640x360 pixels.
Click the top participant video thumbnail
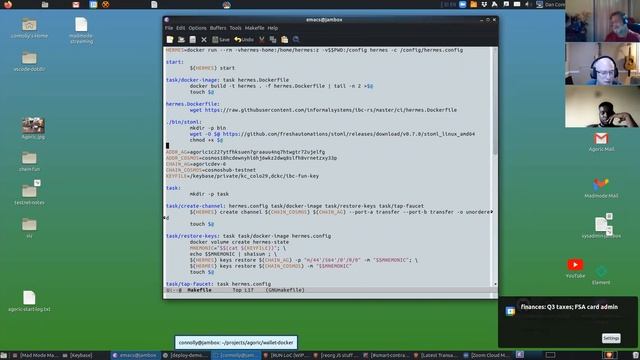click(x=602, y=21)
